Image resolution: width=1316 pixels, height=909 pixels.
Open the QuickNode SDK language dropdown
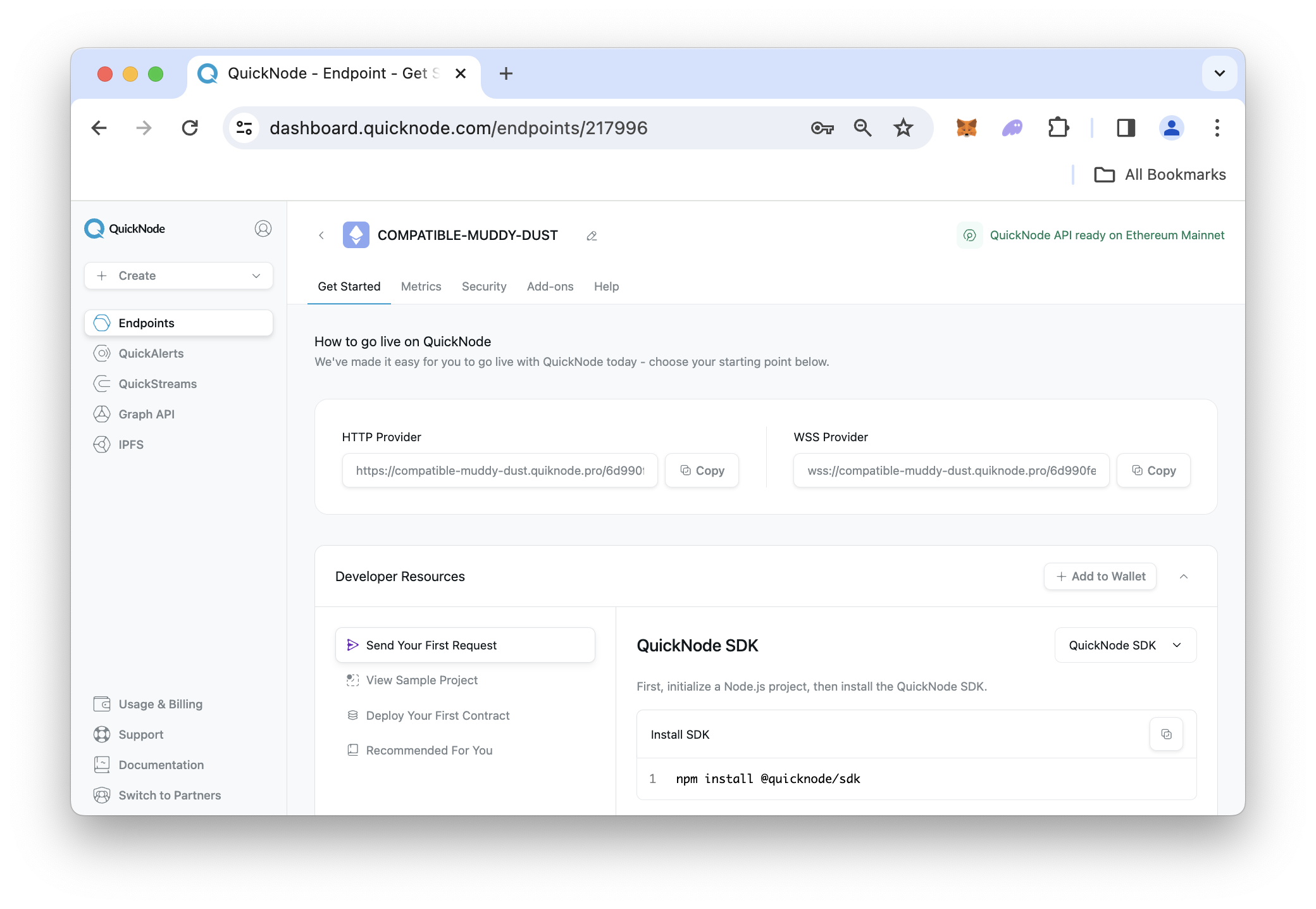tap(1126, 645)
